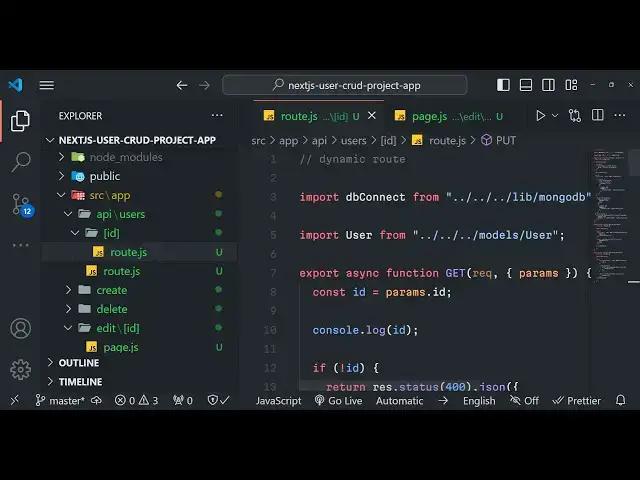The width and height of the screenshot is (640, 480).
Task: Collapse the NEXTJS-USER-CRUD-PROJECT-APP root folder
Action: tap(50, 140)
